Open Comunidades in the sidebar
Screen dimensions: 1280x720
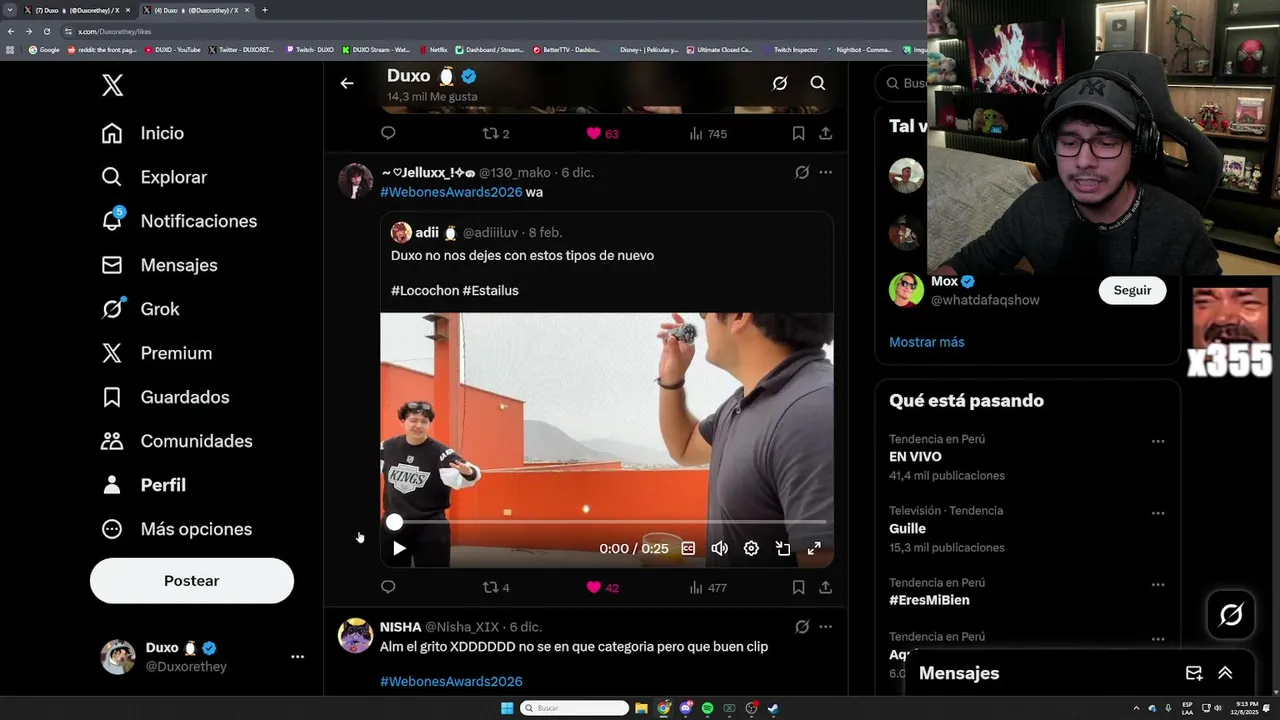click(176, 441)
